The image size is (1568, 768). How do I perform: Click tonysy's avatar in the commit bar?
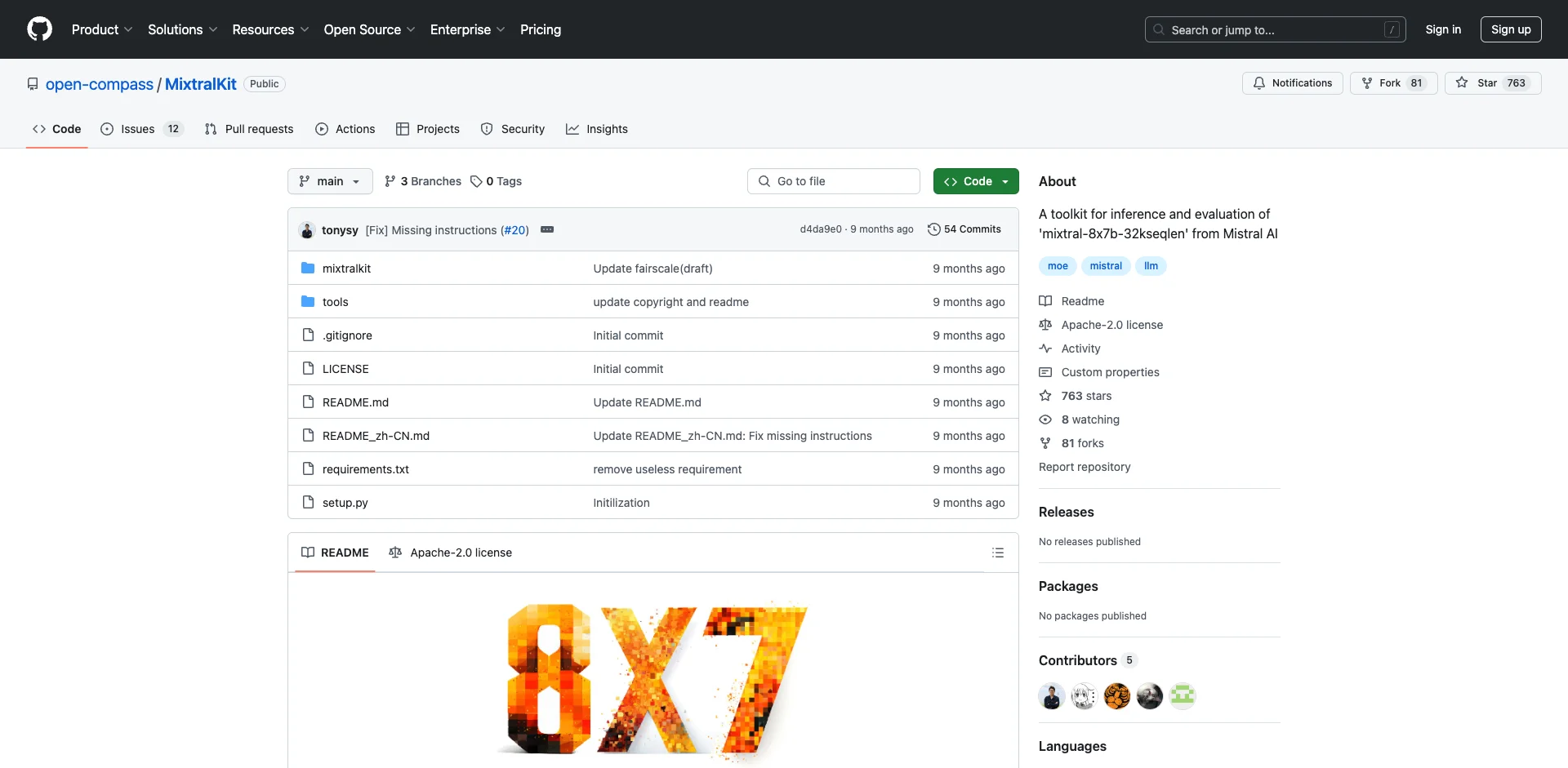(307, 230)
